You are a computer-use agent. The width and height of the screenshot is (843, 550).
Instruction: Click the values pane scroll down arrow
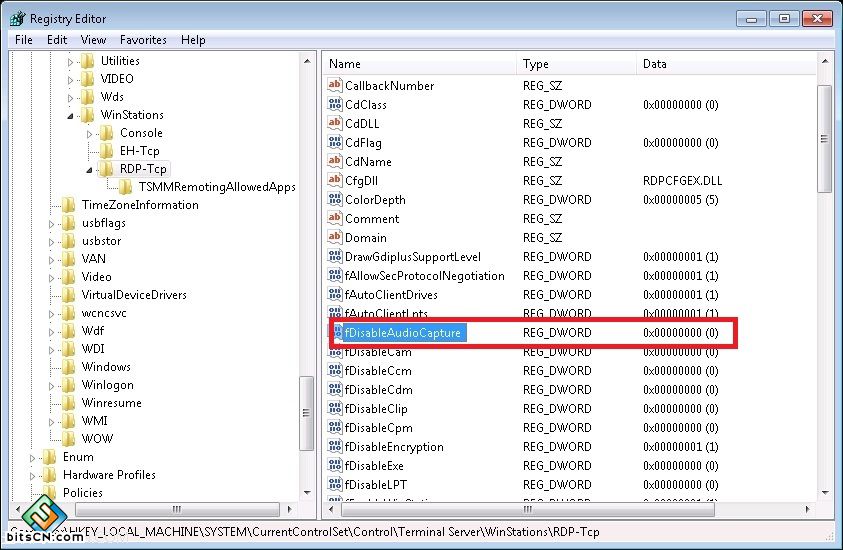(825, 492)
